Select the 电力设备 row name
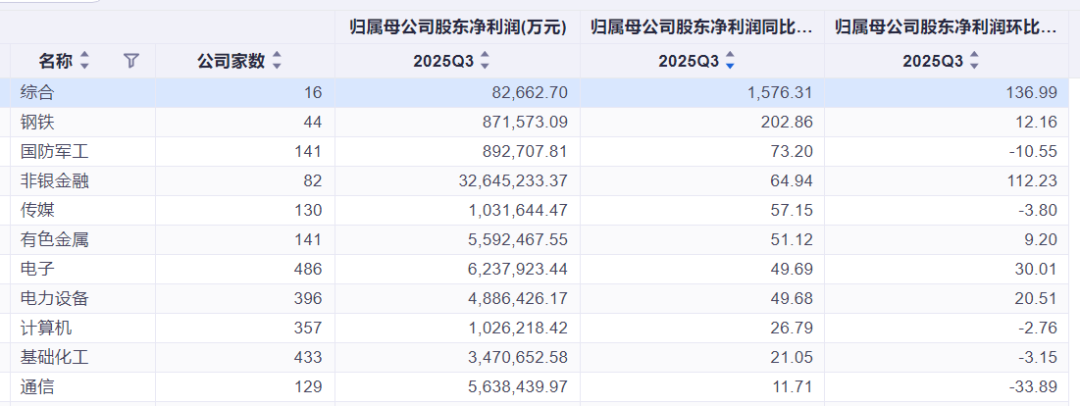The height and width of the screenshot is (406, 1080). tap(54, 299)
